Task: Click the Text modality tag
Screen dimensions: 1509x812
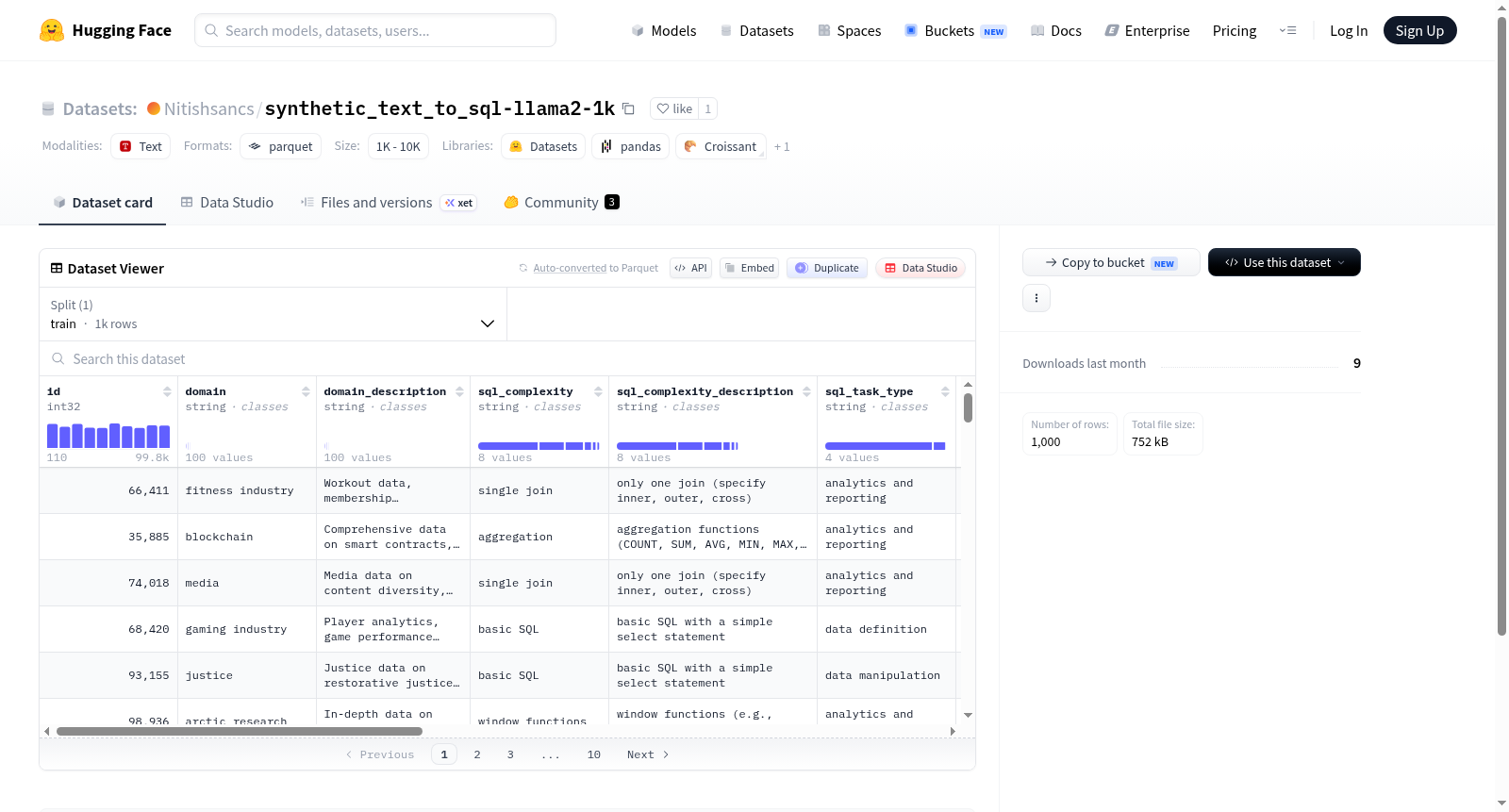Action: (141, 146)
